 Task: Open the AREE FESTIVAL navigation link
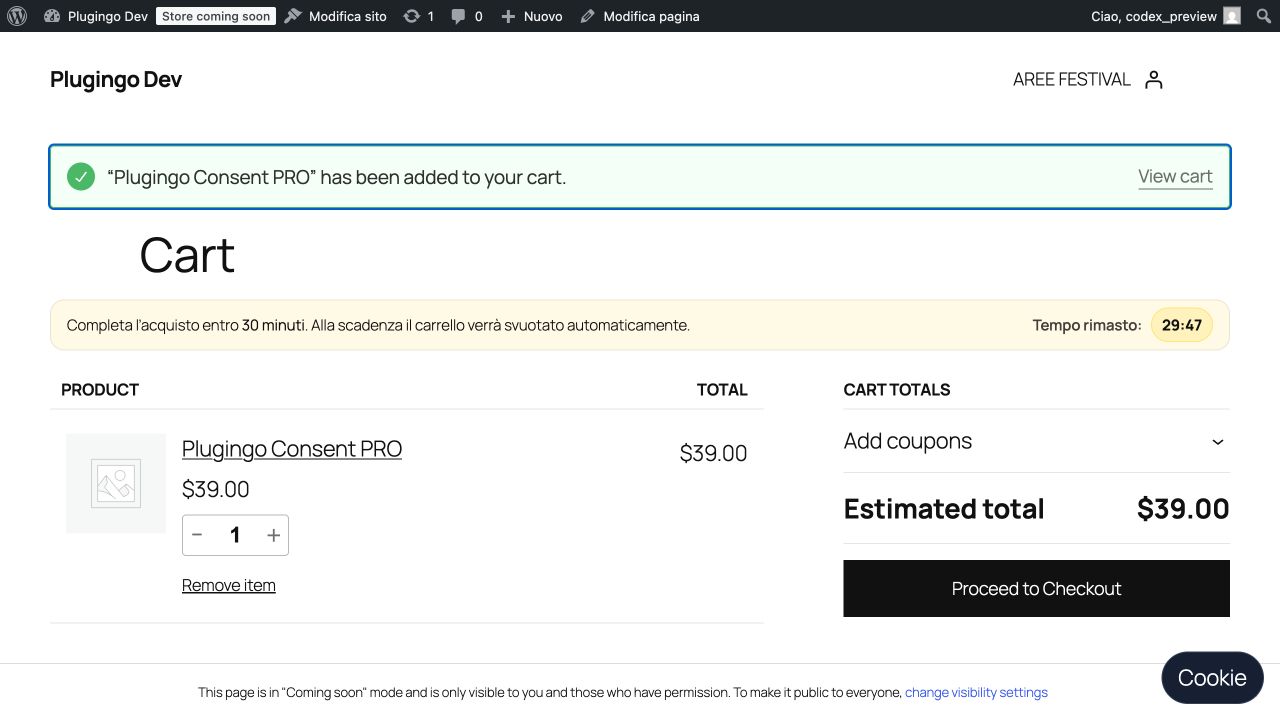coord(1071,80)
